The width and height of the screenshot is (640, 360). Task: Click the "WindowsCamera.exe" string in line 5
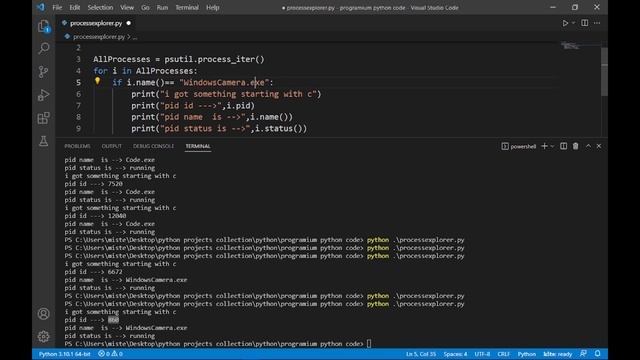coord(224,82)
